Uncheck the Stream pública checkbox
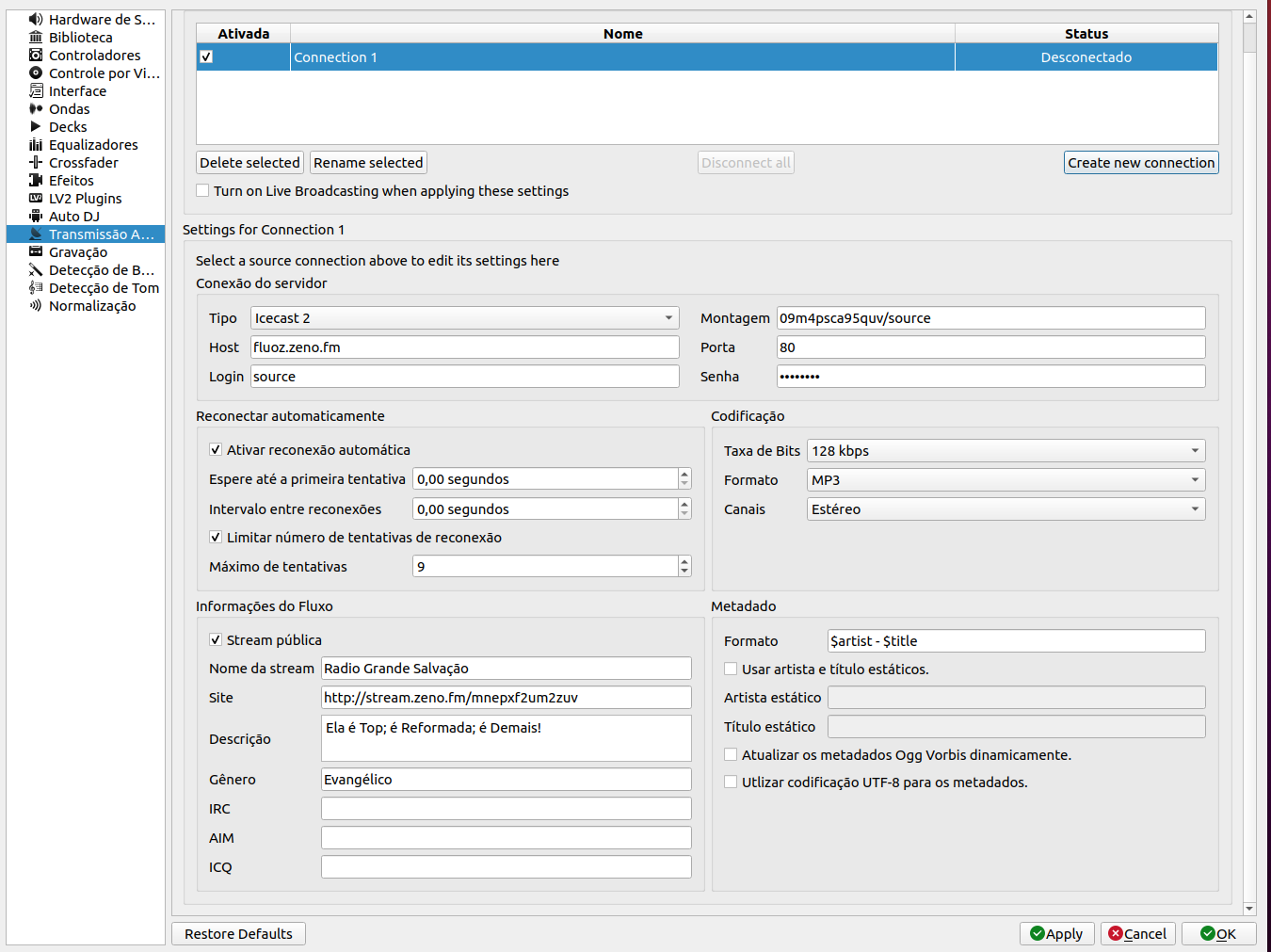The image size is (1271, 952). tap(216, 639)
